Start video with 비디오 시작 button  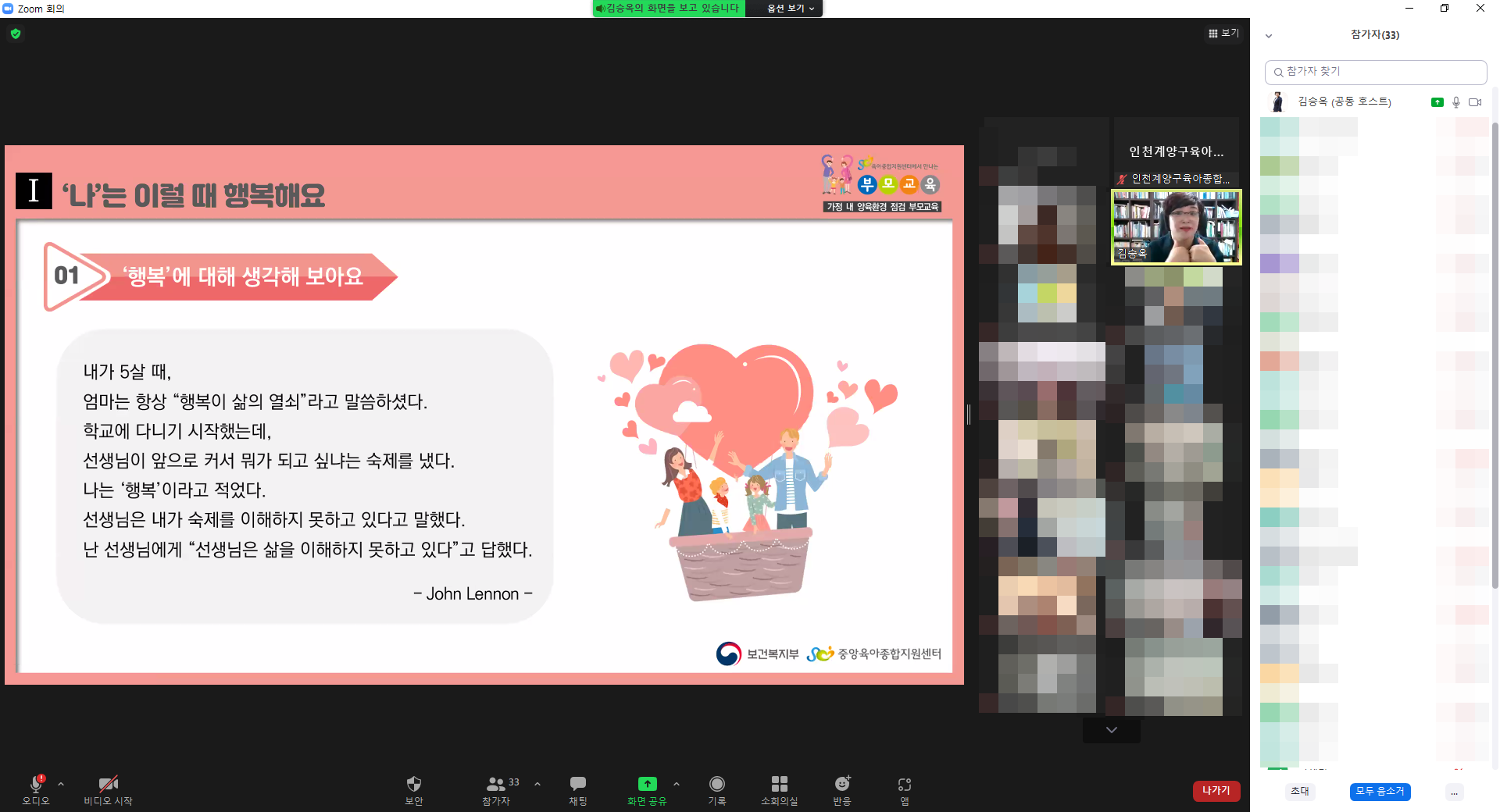coord(108,784)
